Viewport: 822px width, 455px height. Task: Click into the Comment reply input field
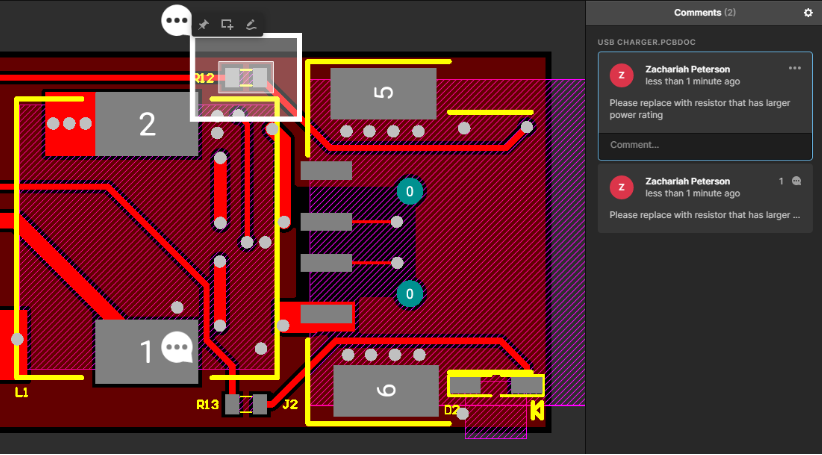[705, 145]
